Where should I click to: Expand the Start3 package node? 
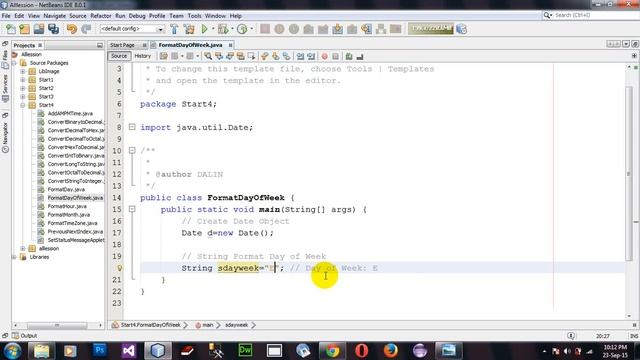[x=23, y=97]
